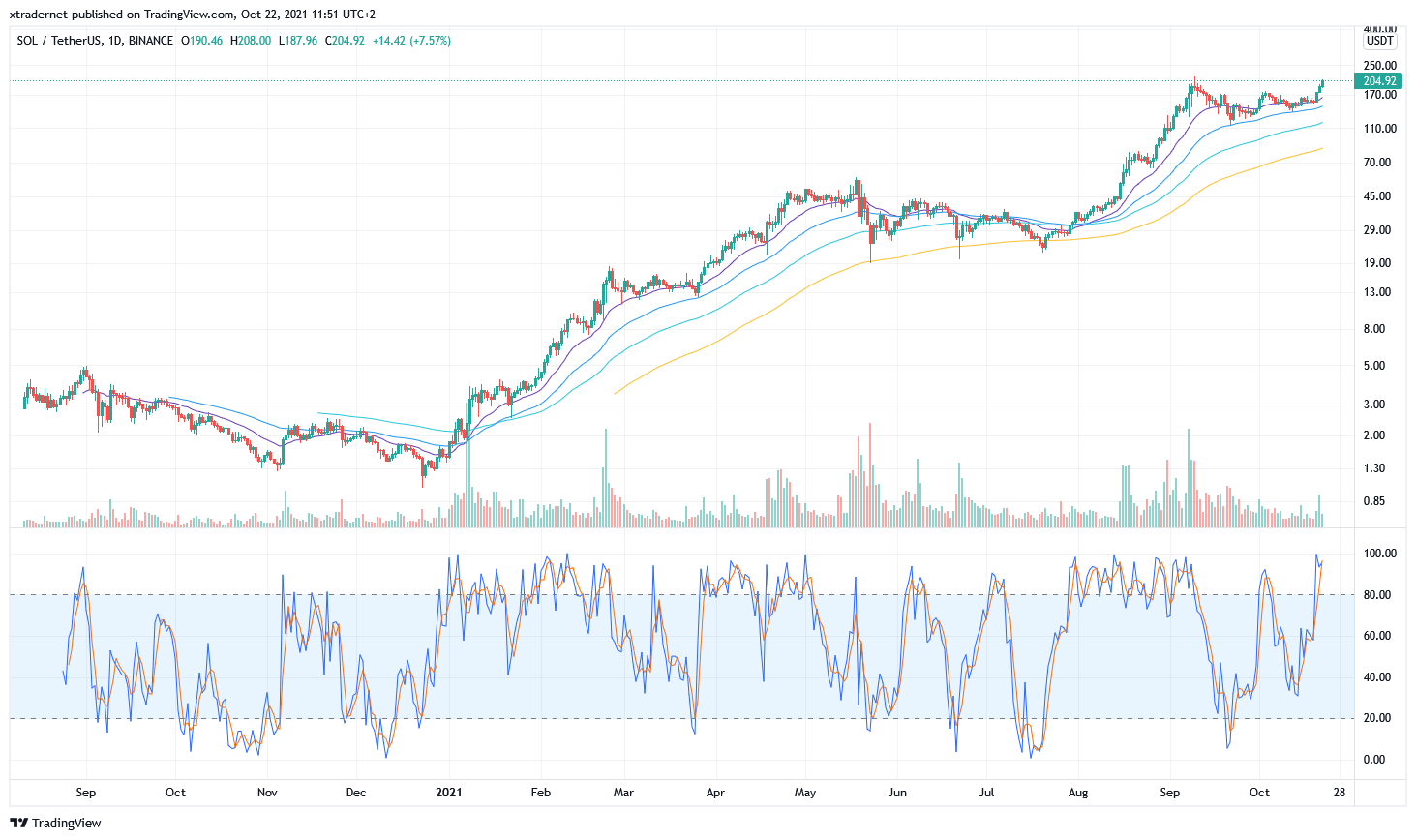The image size is (1416, 840).
Task: Click the 45.00 price axis label
Action: (x=1376, y=196)
